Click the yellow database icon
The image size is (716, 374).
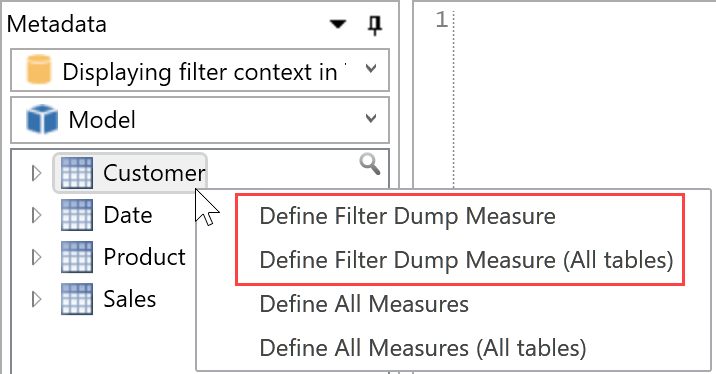(x=38, y=69)
